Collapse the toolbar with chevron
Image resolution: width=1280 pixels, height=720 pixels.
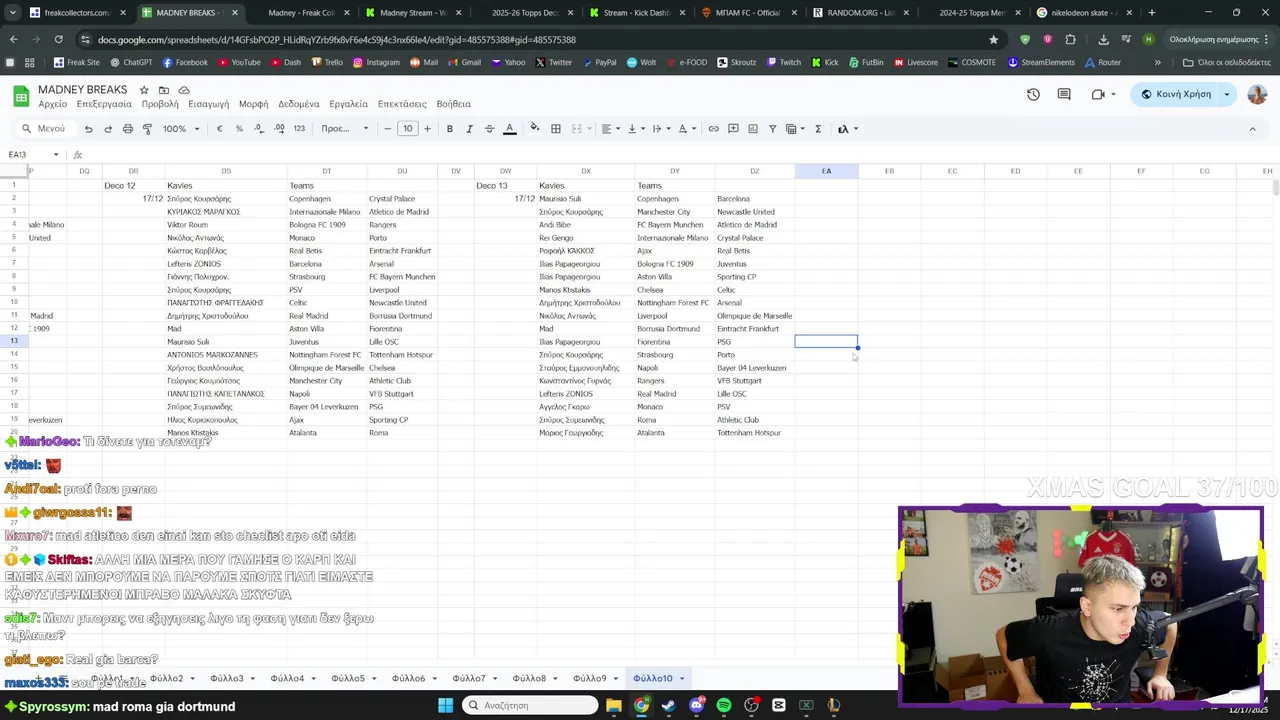click(x=1252, y=129)
